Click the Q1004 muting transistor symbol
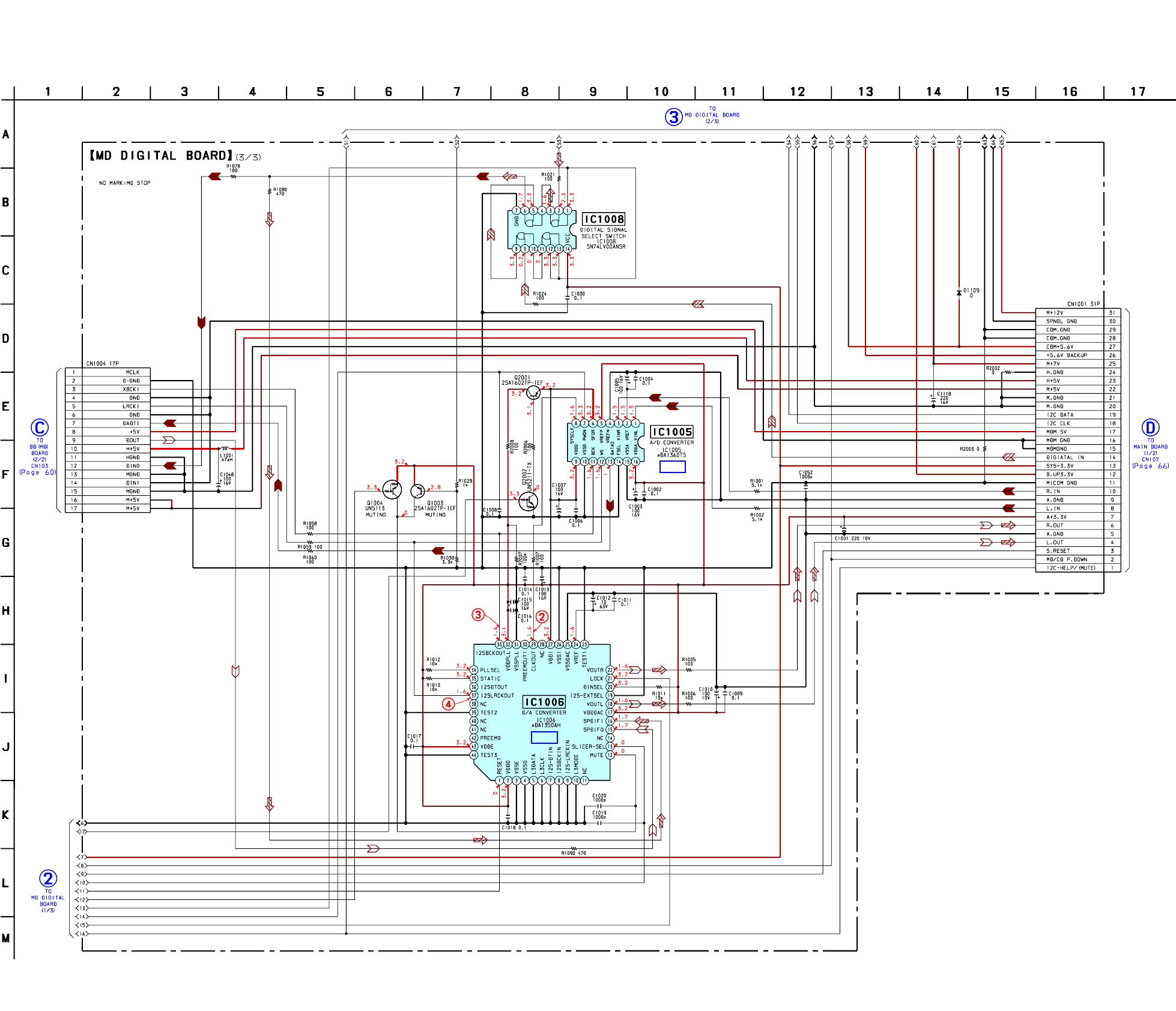 pyautogui.click(x=392, y=489)
